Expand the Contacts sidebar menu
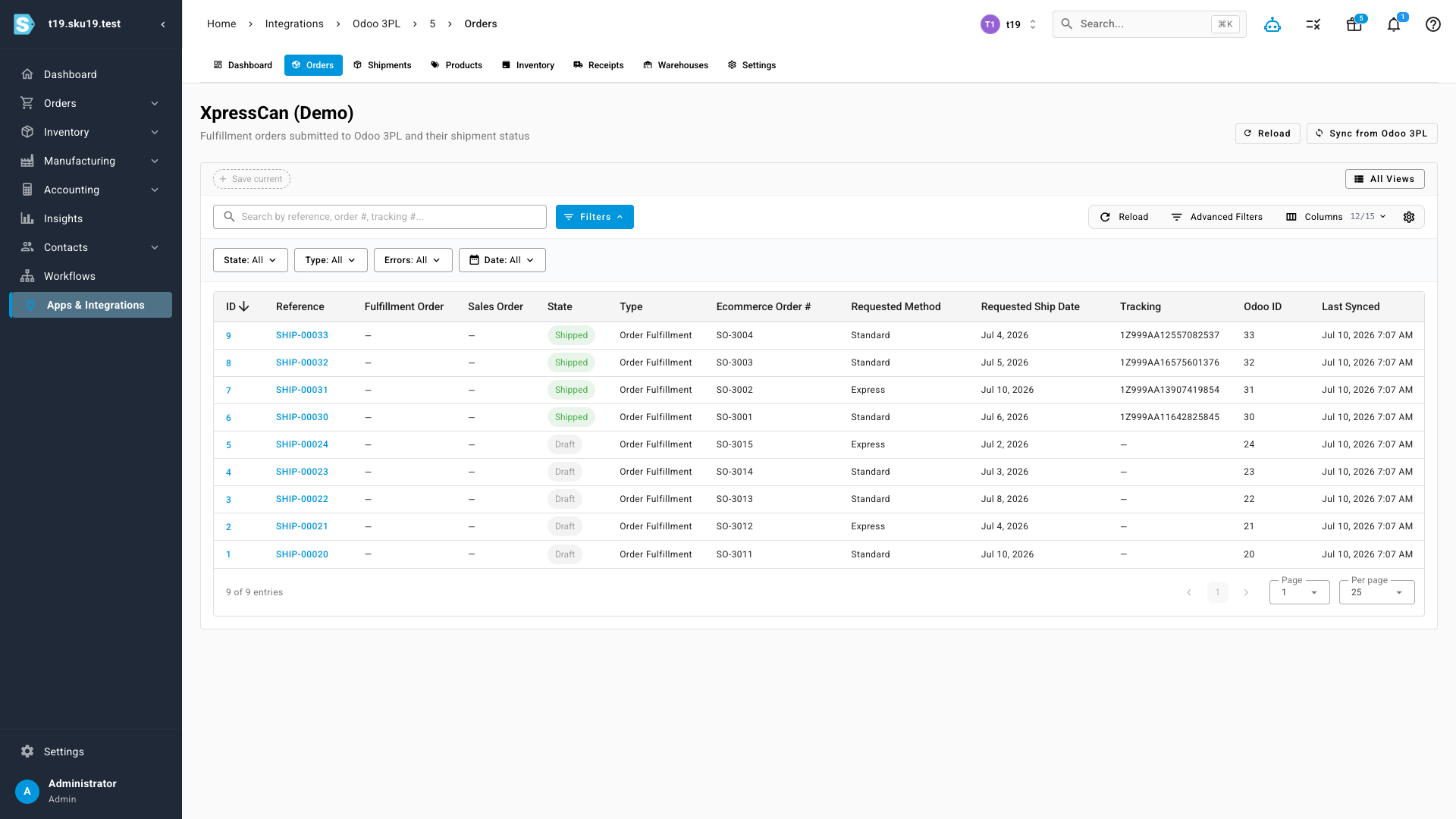 tap(155, 247)
